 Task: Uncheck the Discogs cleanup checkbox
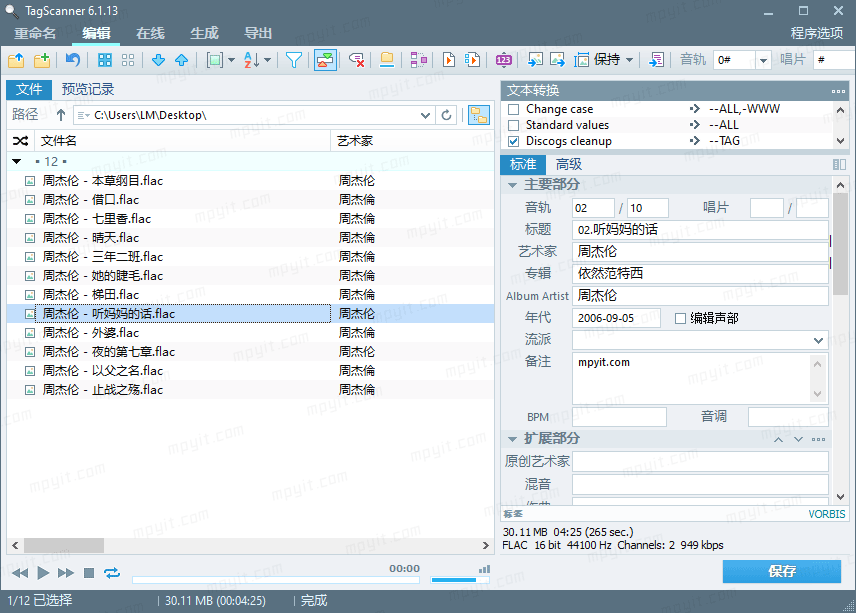tap(514, 141)
